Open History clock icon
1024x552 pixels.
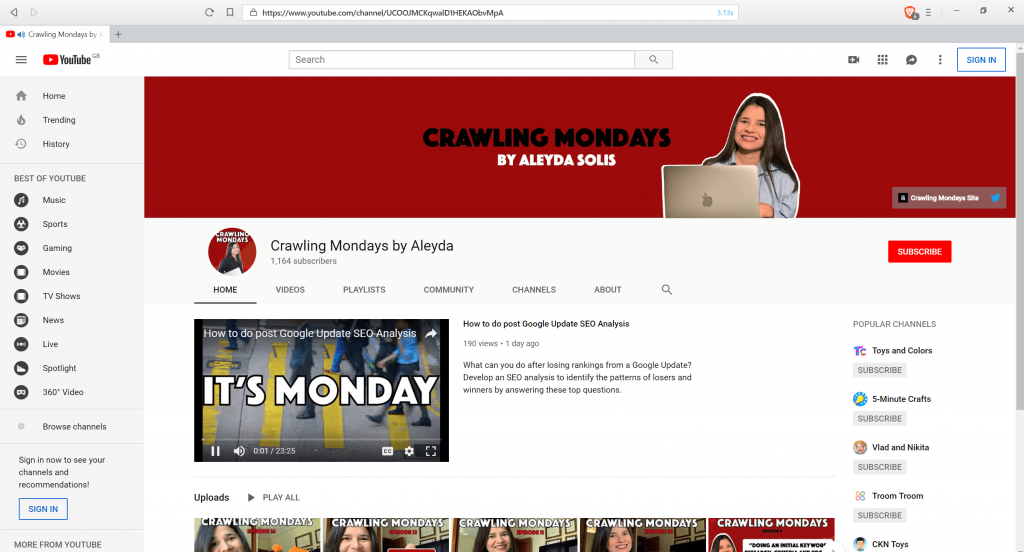(x=21, y=144)
